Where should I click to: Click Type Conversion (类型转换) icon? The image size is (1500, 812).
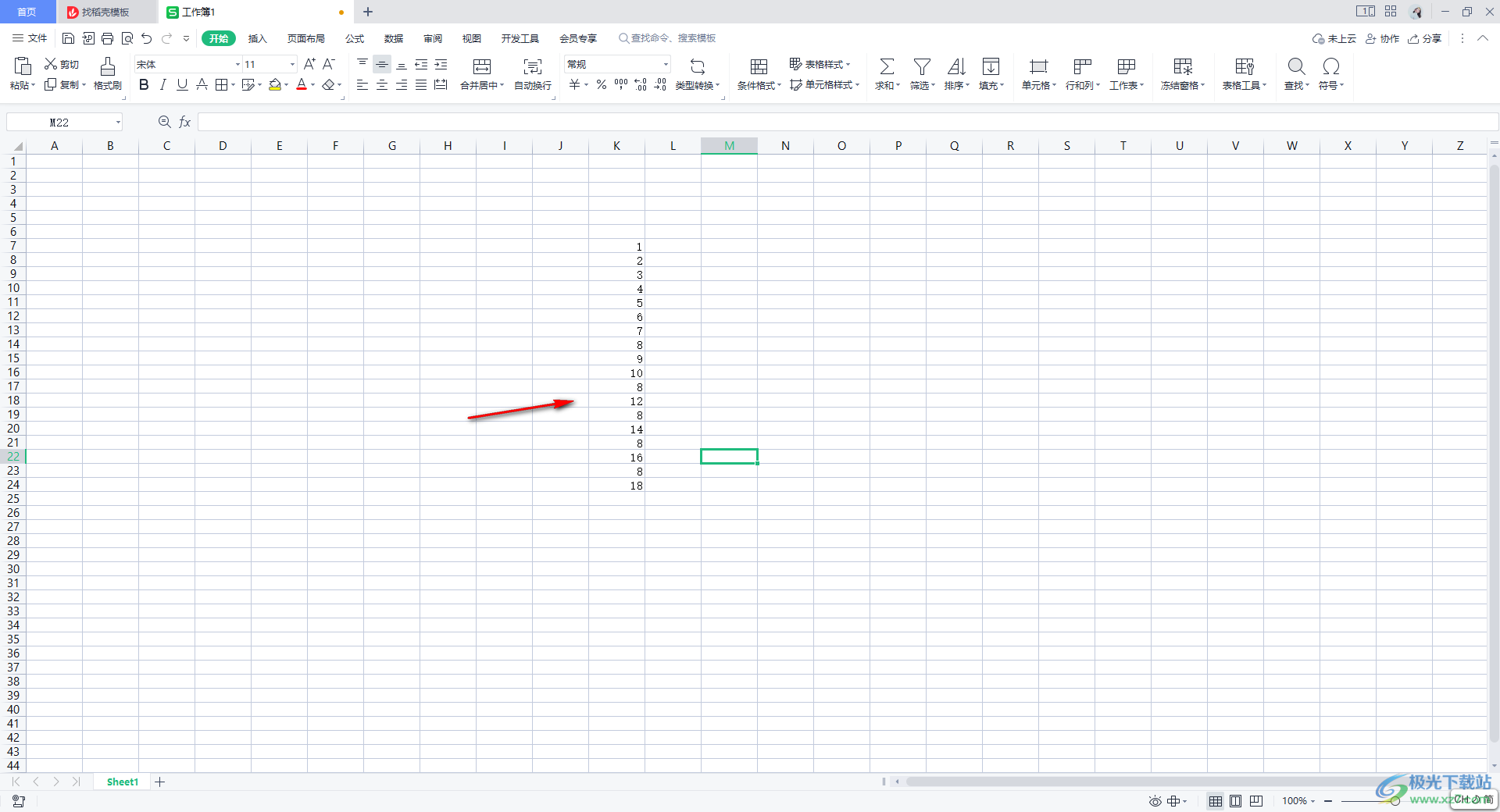[698, 66]
